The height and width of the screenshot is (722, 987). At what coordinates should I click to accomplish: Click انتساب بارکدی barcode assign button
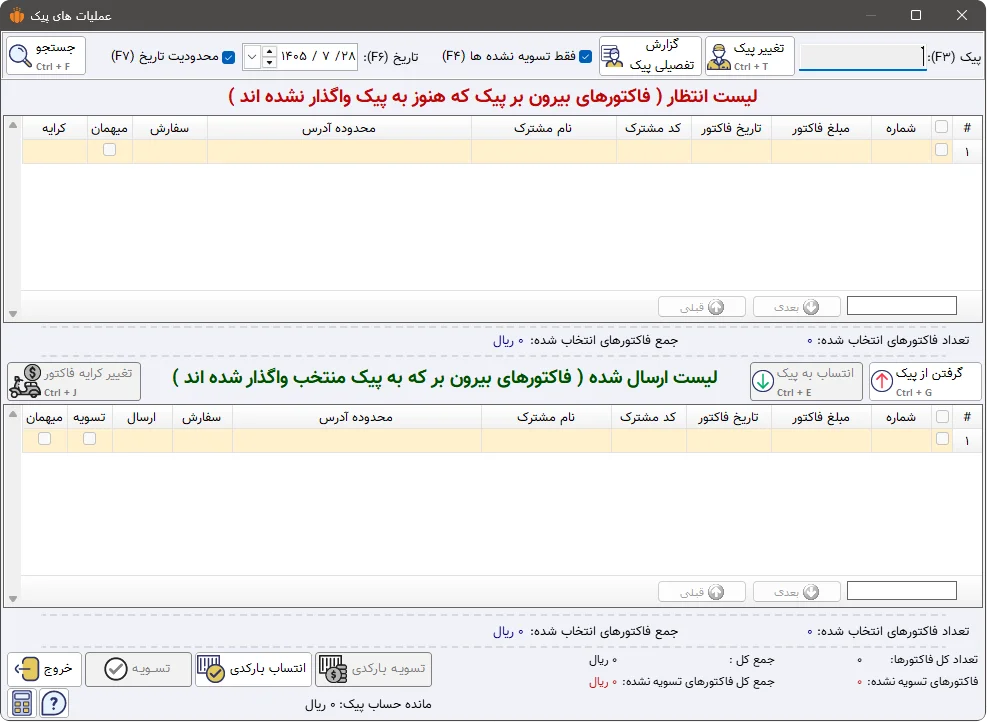253,669
